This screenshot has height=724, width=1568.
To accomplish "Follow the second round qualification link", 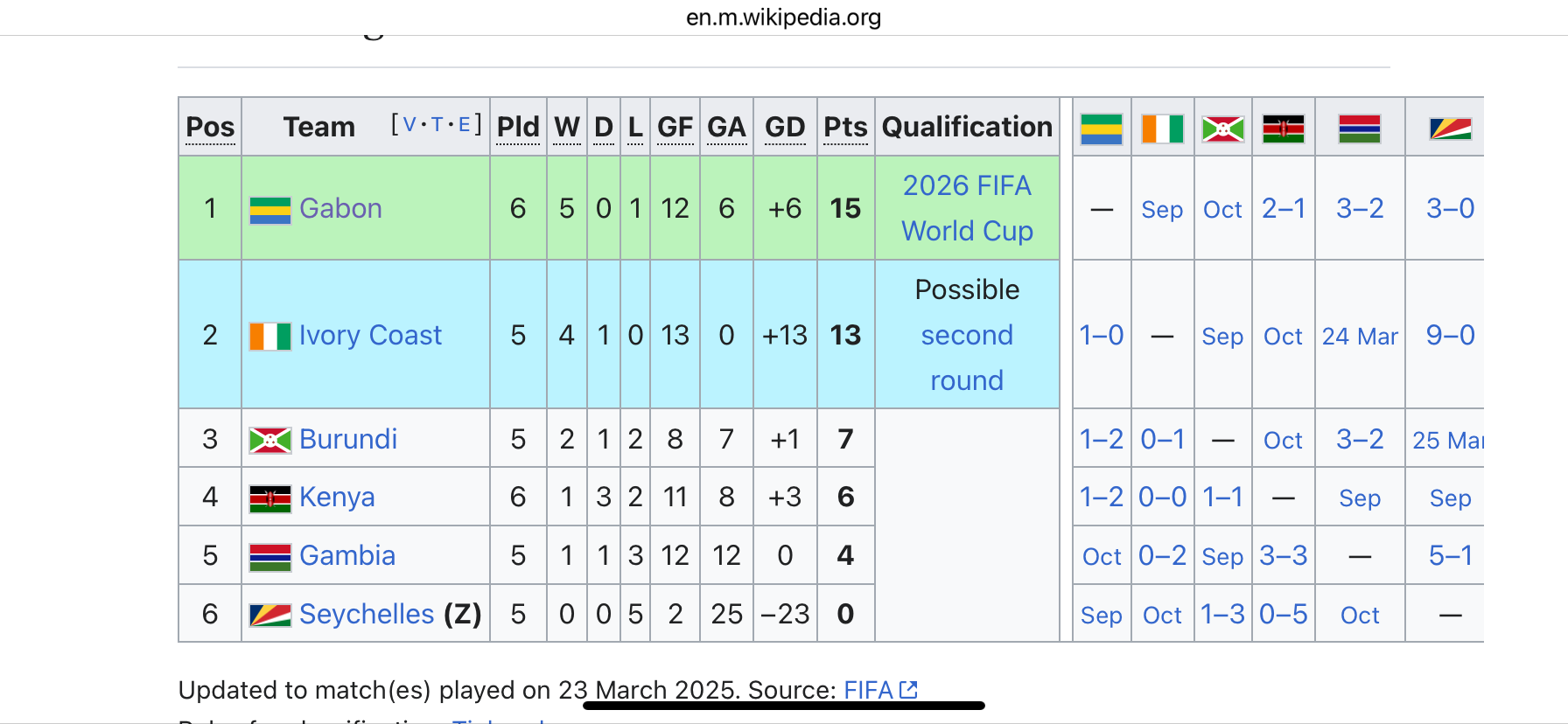I will (967, 358).
